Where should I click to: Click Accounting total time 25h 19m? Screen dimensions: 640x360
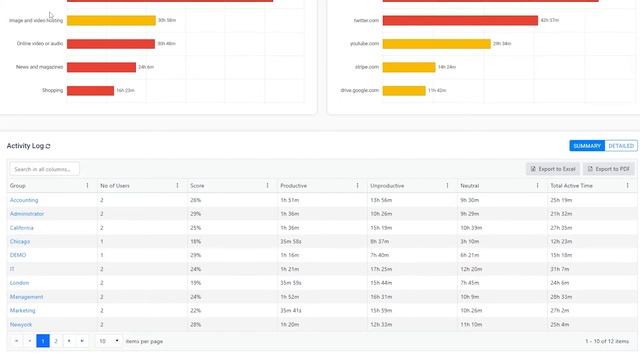pos(561,200)
